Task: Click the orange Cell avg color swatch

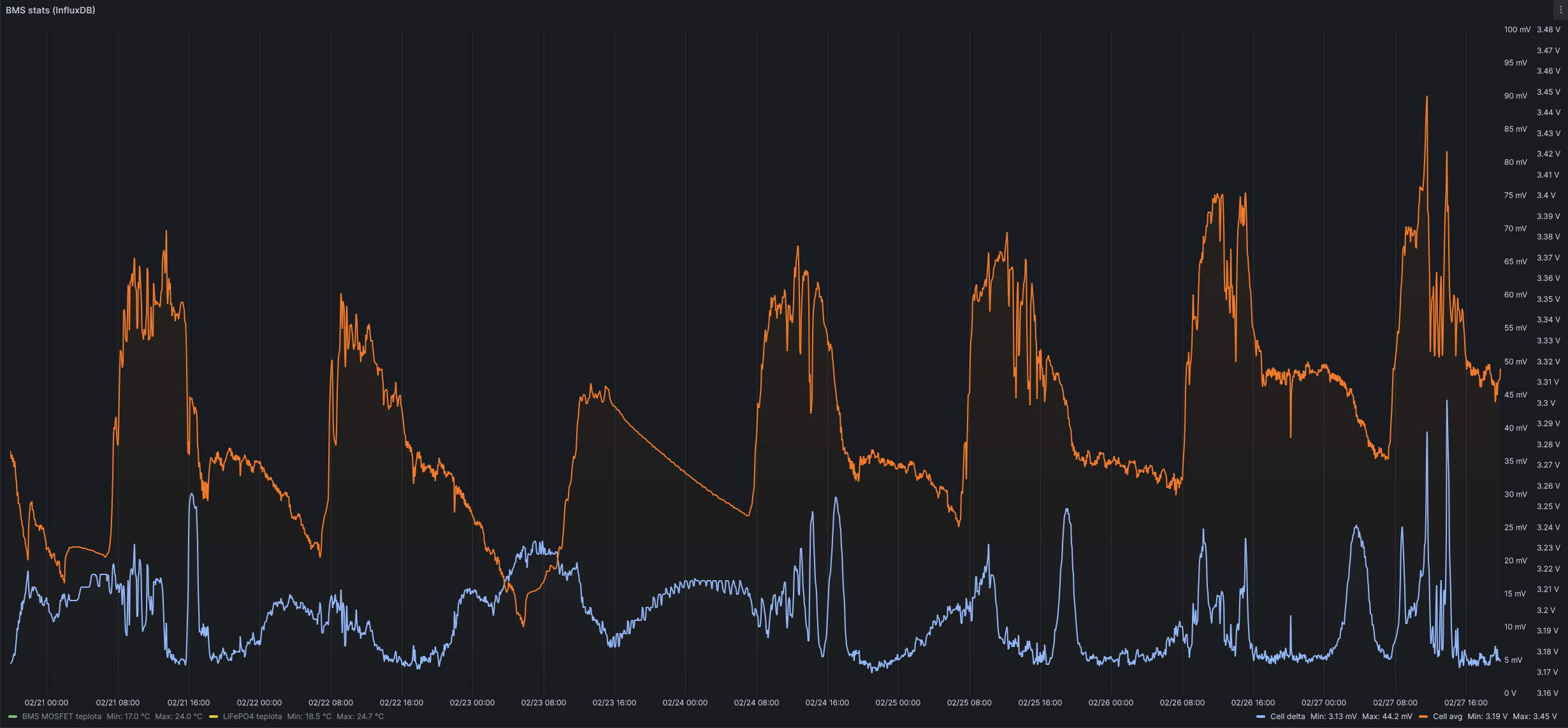Action: tap(1423, 717)
